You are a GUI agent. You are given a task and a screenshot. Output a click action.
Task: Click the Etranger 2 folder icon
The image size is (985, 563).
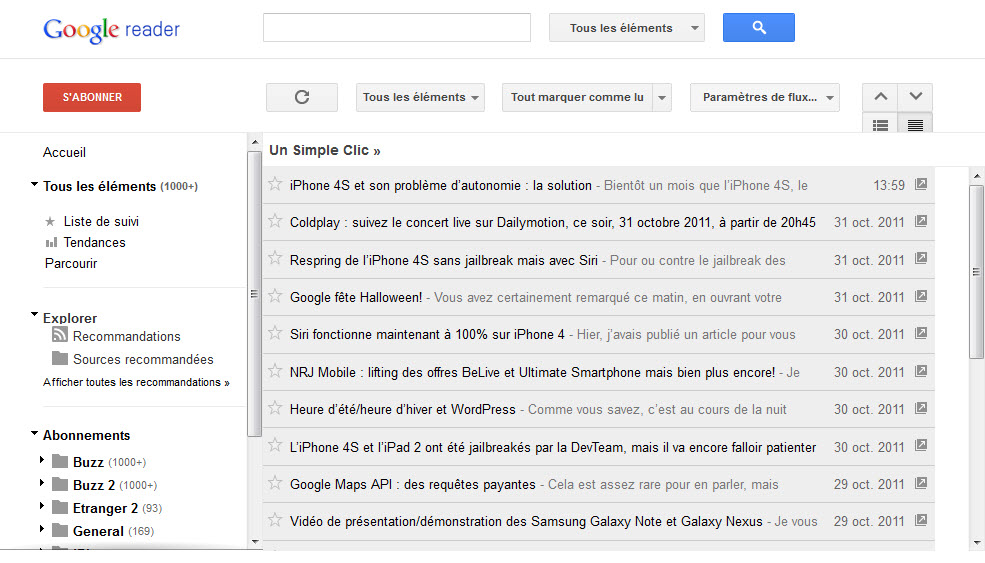(60, 507)
